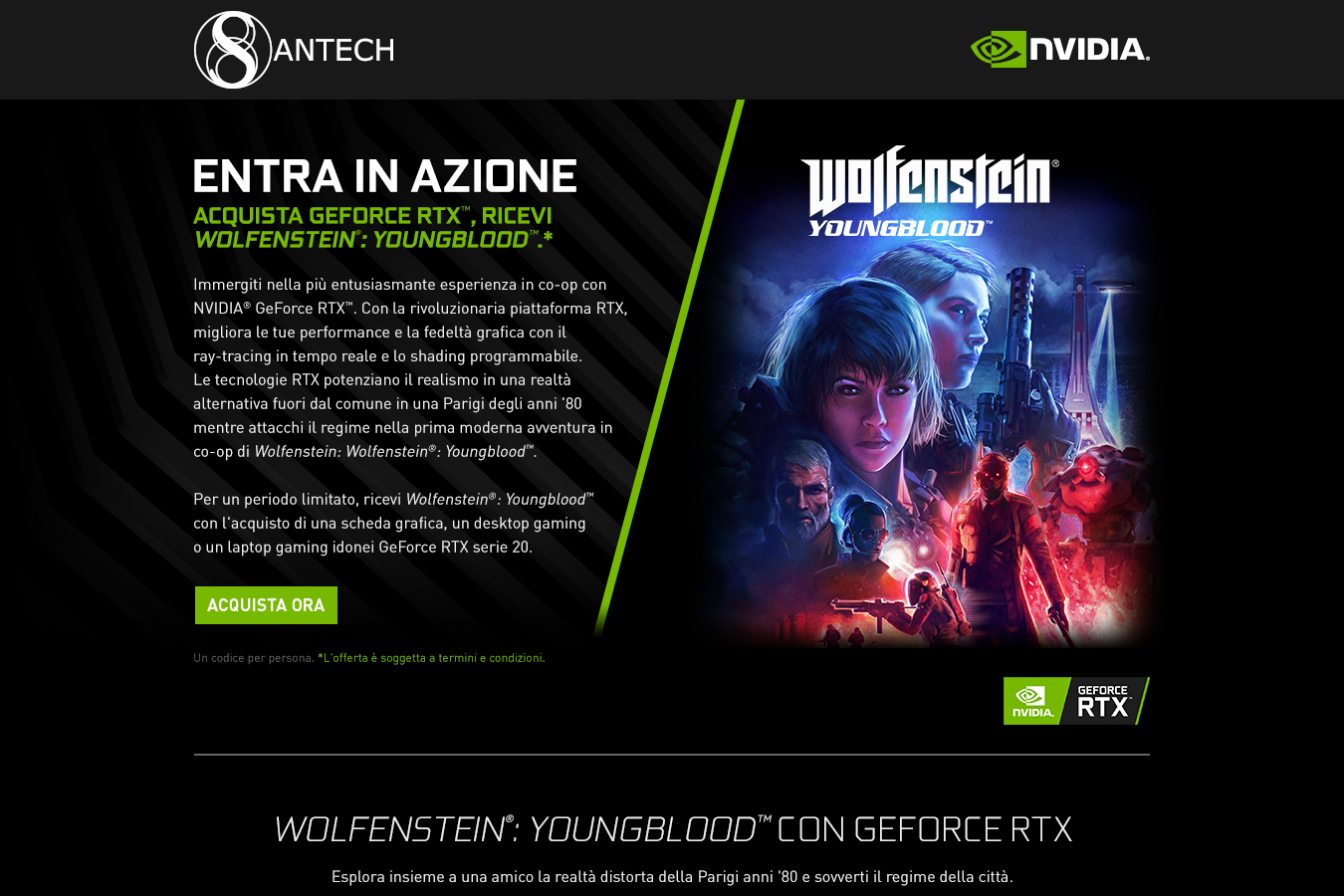The height and width of the screenshot is (896, 1344).
Task: Click the 'Un codice per persona' note
Action: pos(254,658)
